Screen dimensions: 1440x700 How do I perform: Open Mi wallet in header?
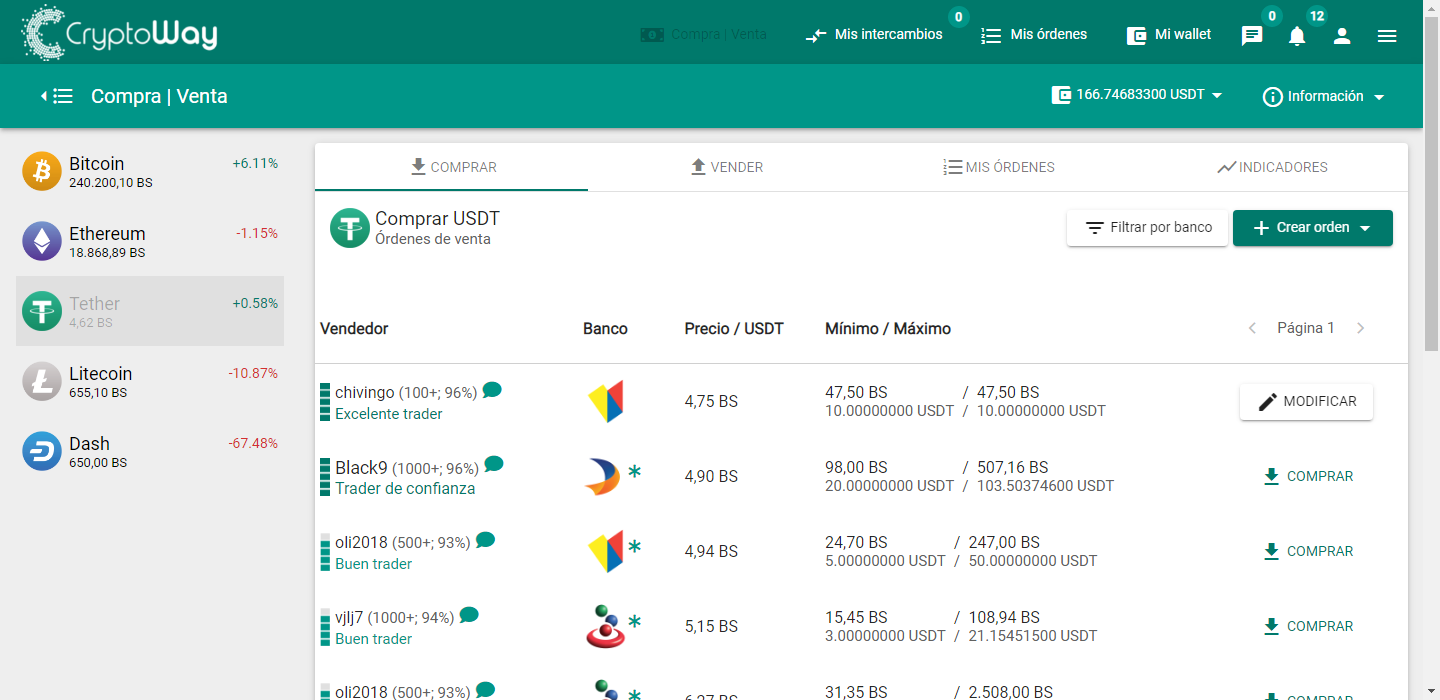point(1169,34)
